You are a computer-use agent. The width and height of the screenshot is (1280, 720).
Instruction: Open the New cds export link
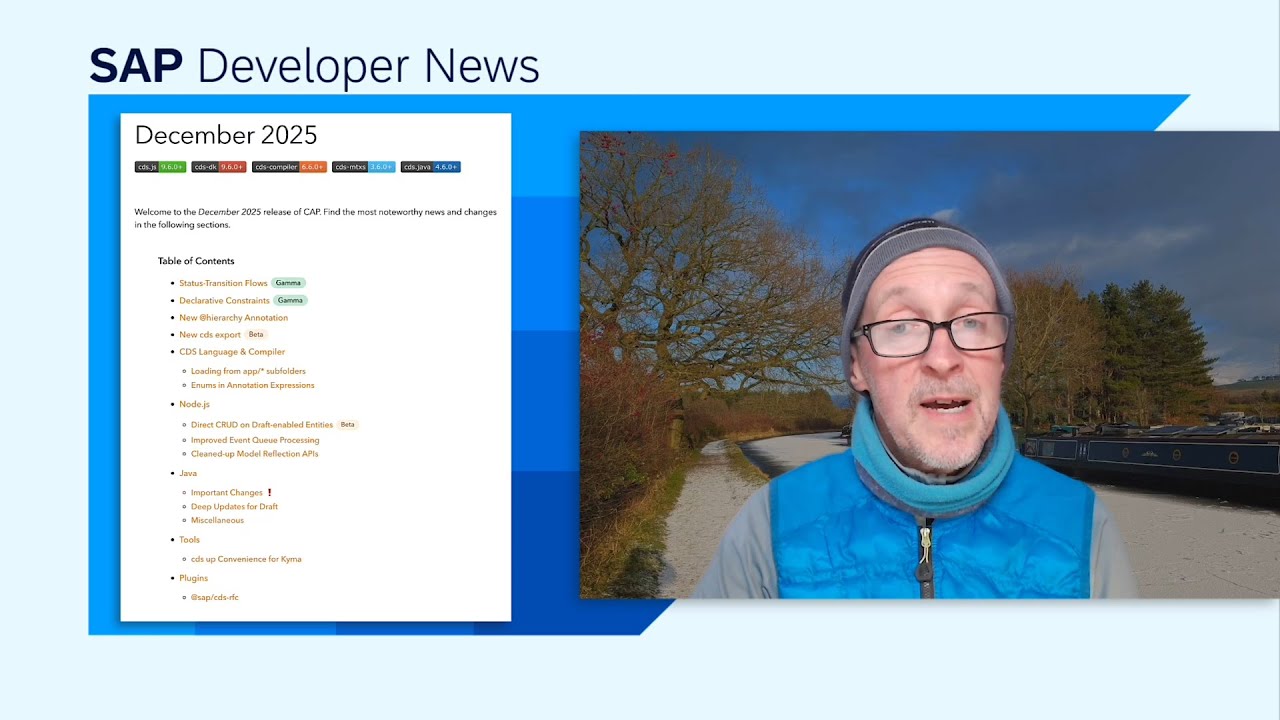tap(210, 335)
